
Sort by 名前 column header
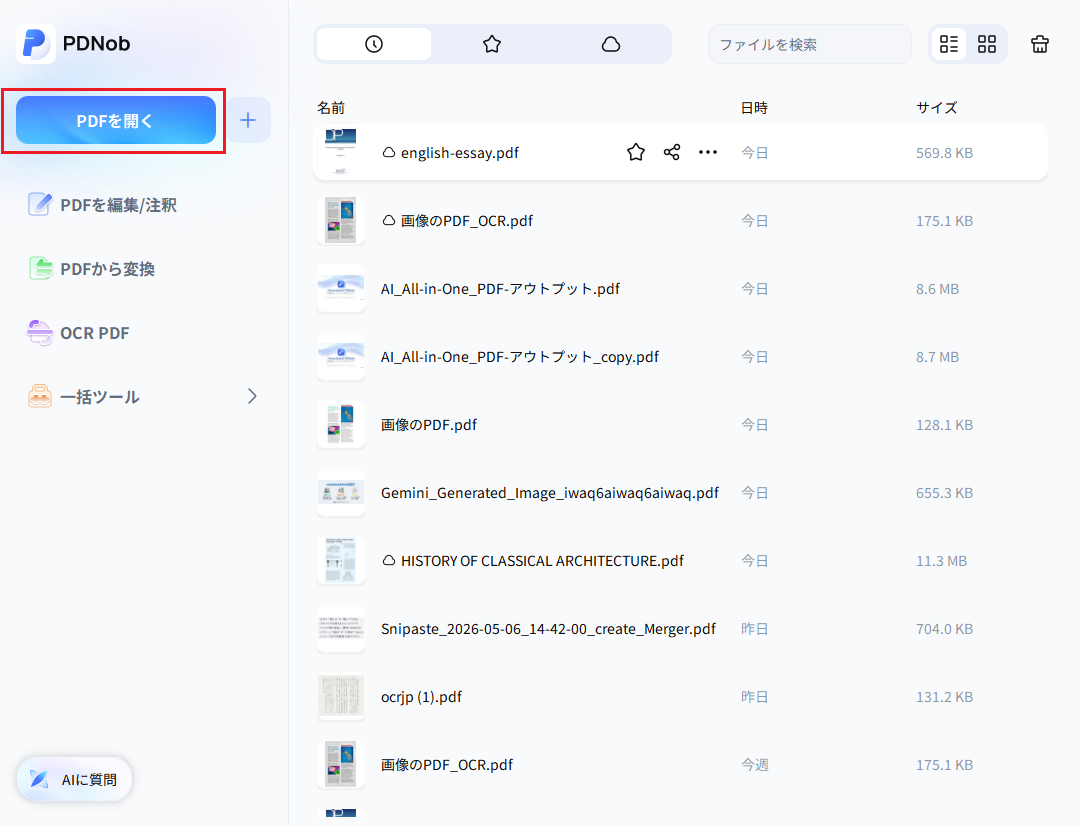331,107
